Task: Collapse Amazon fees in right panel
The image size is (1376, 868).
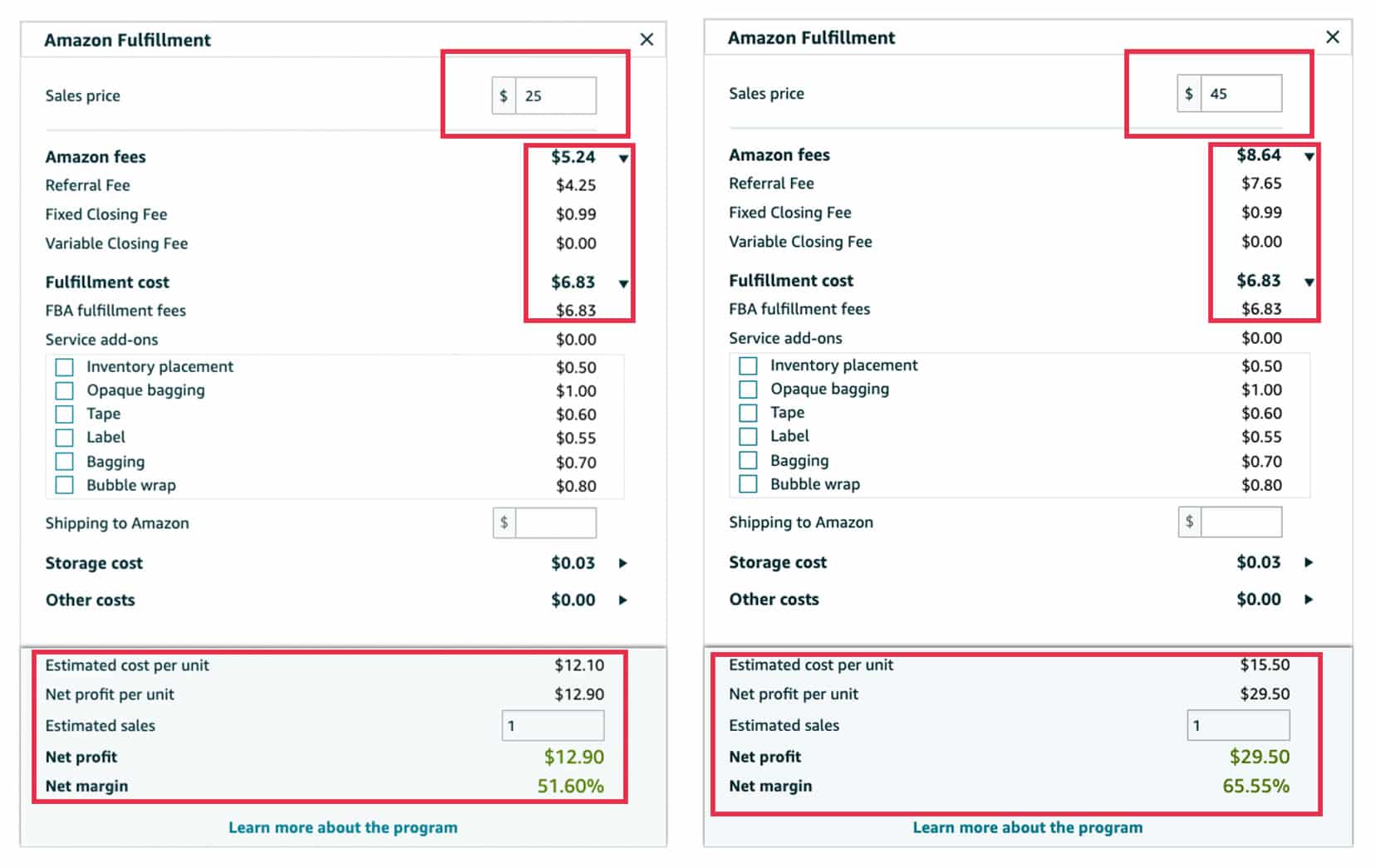Action: pyautogui.click(x=1309, y=156)
